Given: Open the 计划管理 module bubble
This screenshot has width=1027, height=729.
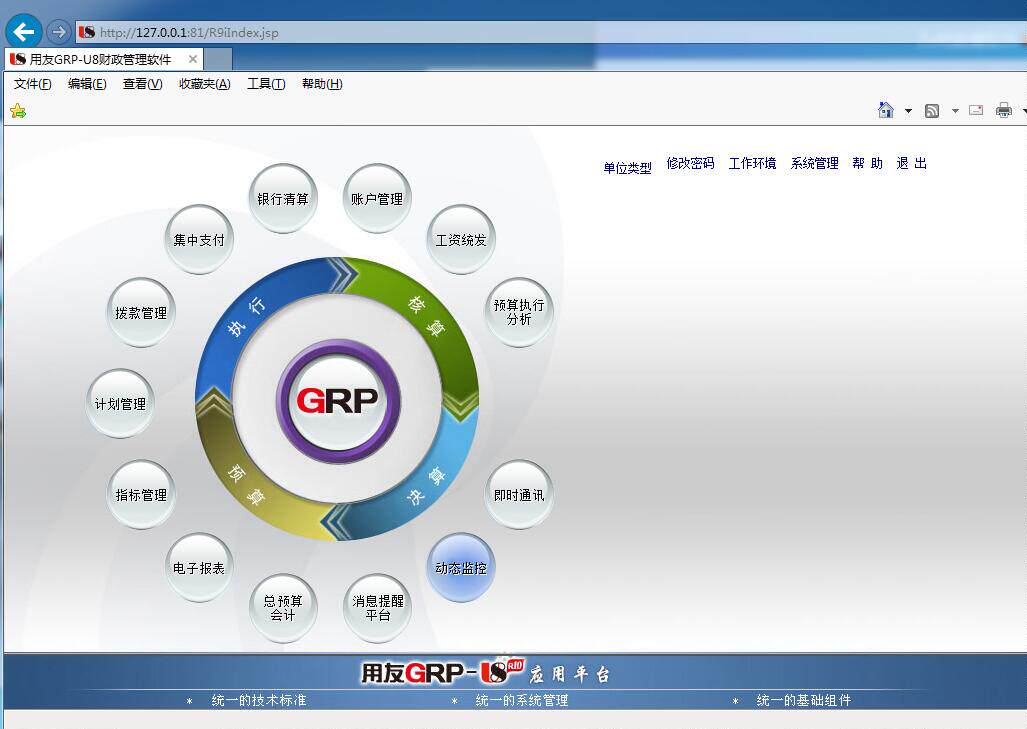Looking at the screenshot, I should tap(121, 403).
